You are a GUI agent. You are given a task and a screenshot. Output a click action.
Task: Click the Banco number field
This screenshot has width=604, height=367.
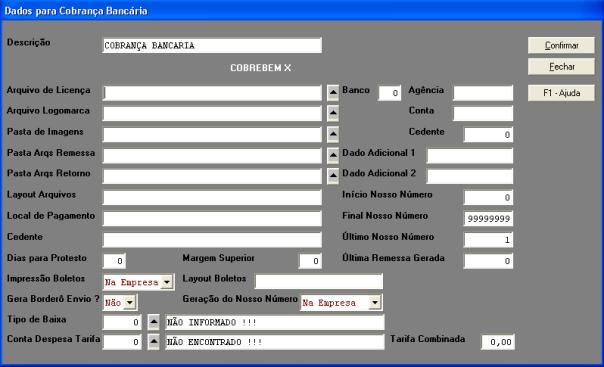pyautogui.click(x=389, y=93)
